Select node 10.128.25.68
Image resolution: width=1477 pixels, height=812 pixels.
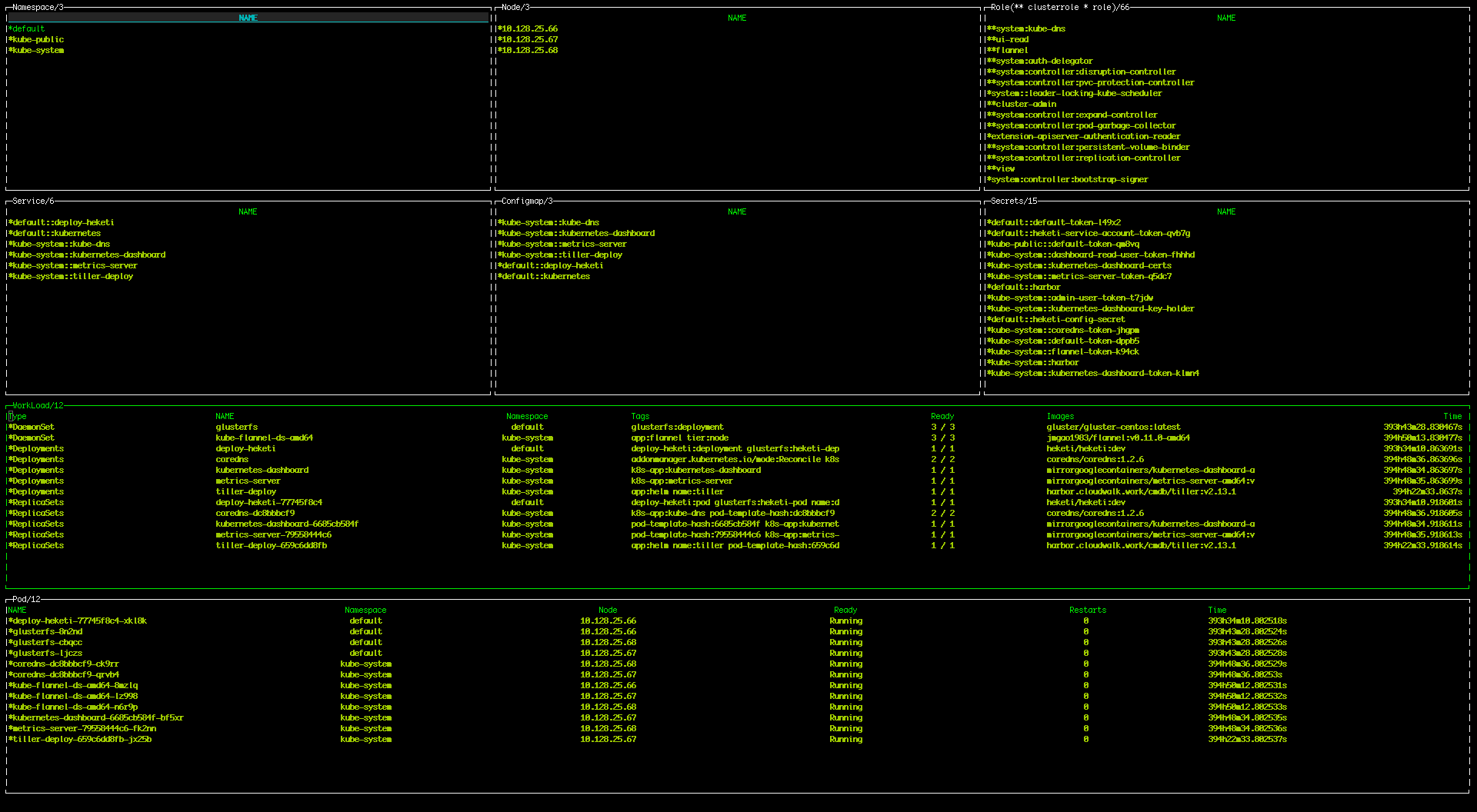528,51
